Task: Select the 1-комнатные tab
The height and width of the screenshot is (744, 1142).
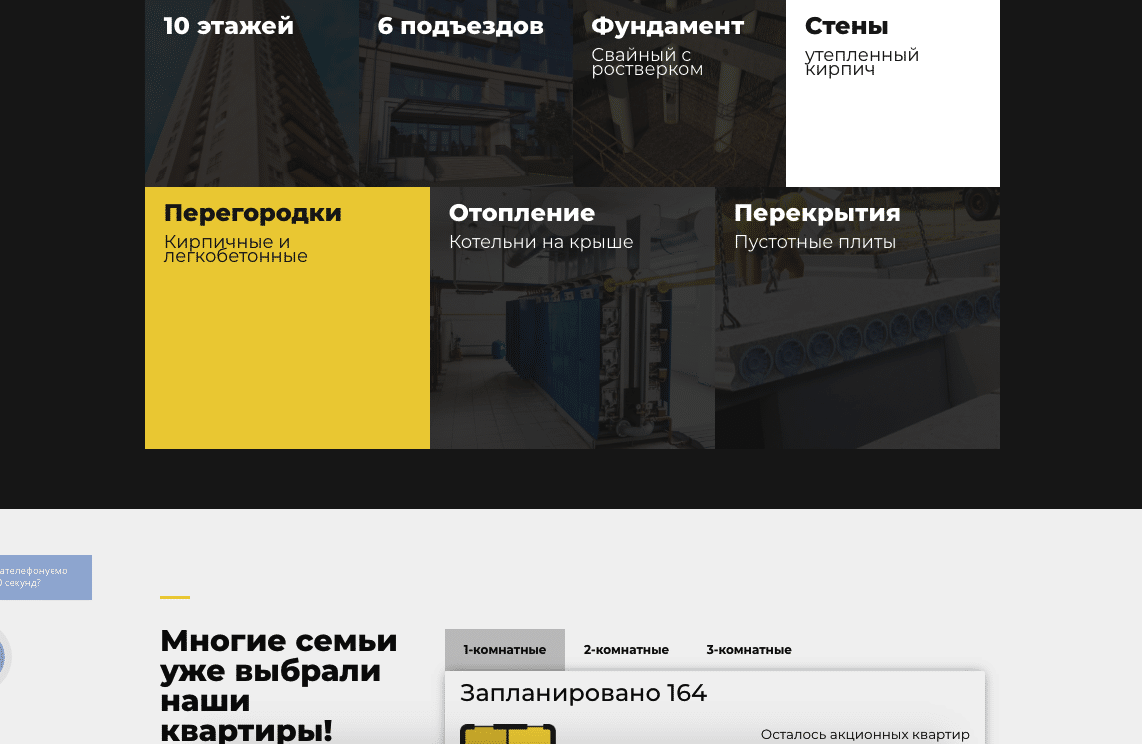Action: [504, 650]
